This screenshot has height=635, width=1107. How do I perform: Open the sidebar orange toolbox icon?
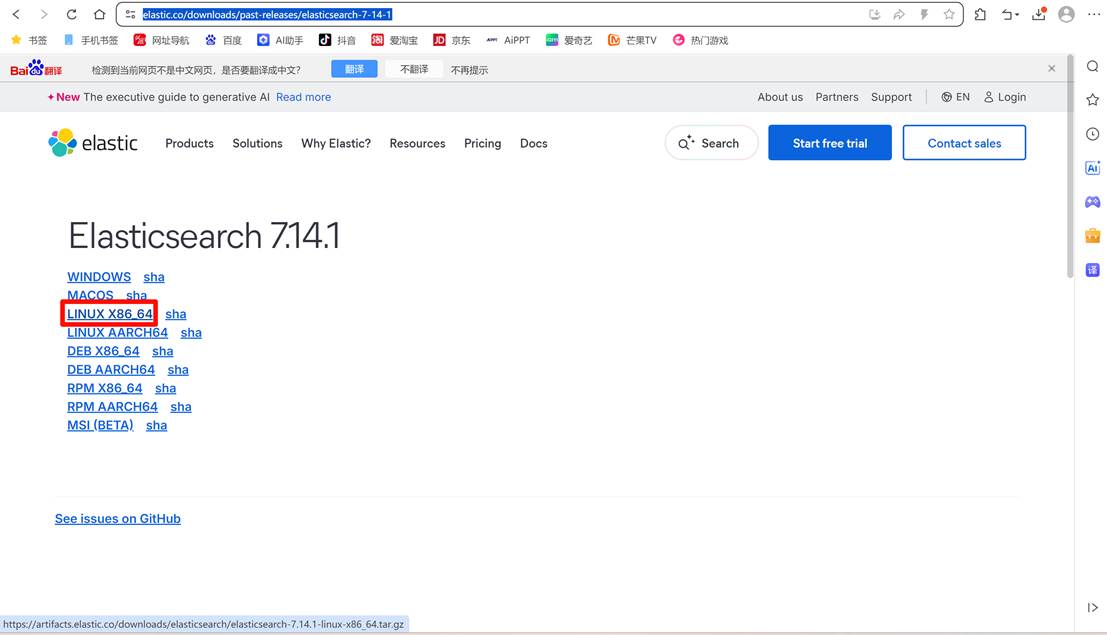1092,235
